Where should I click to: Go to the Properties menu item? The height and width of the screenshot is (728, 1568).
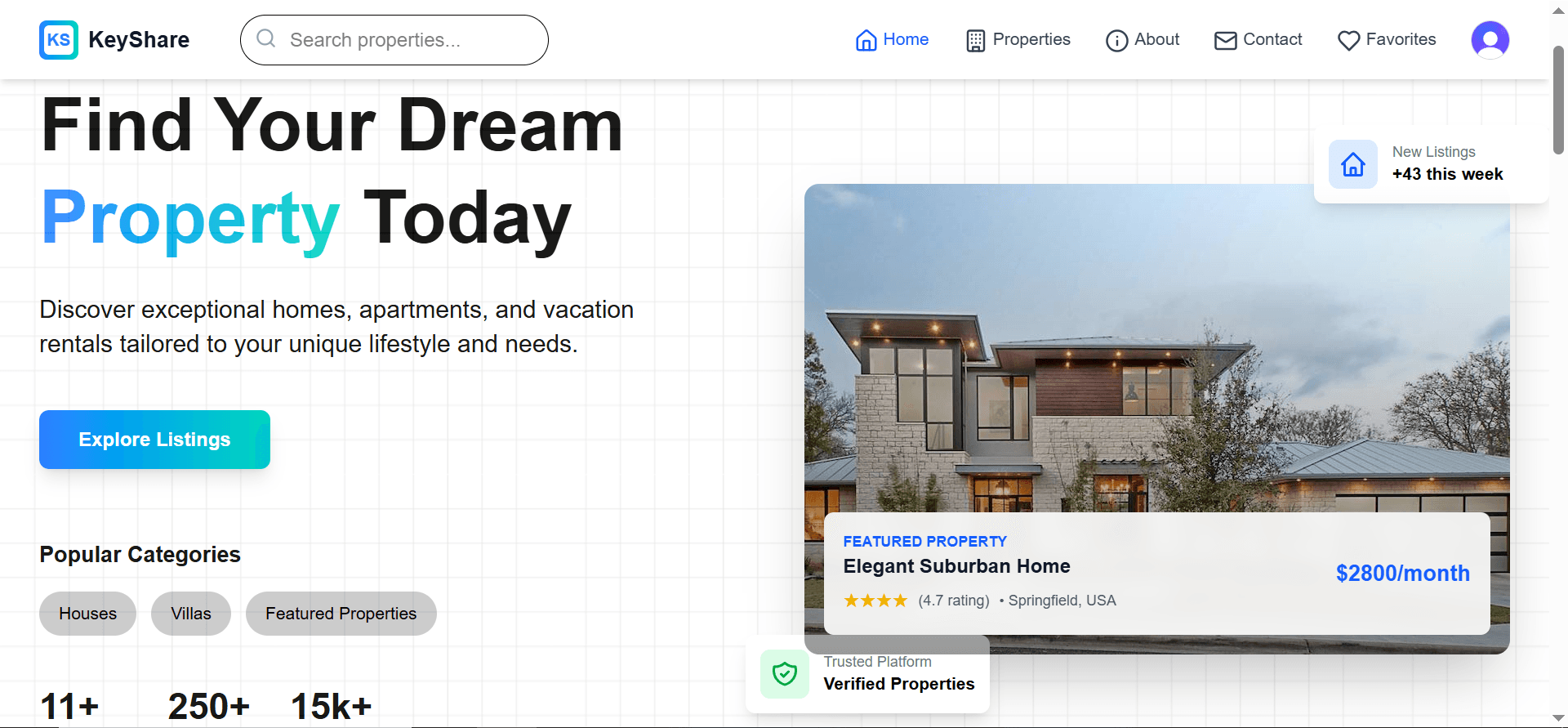pos(1031,39)
